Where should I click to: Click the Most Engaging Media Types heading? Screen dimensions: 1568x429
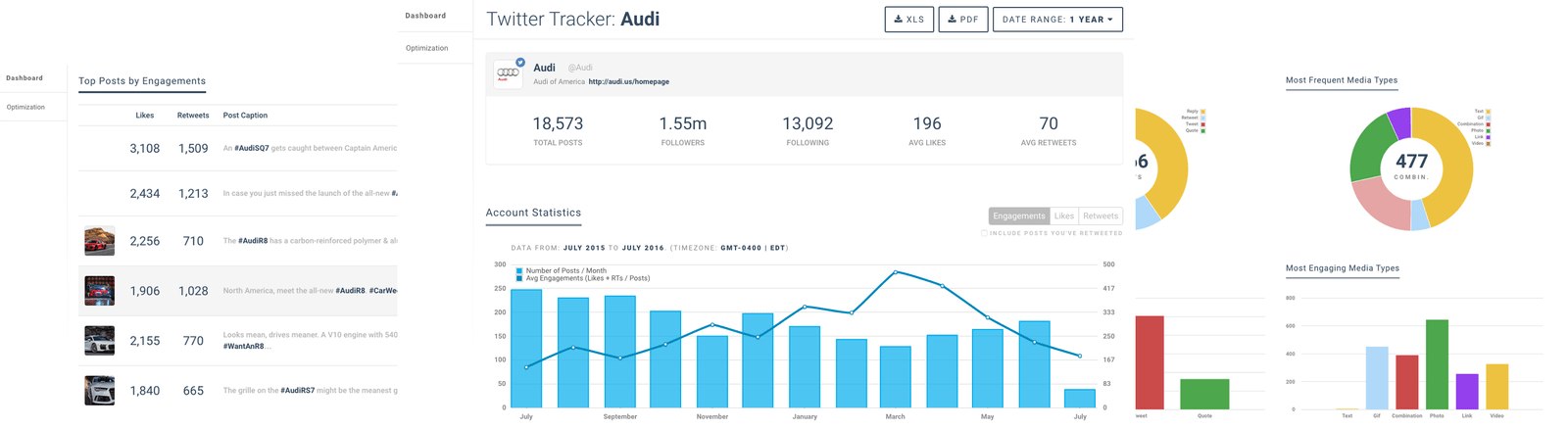[1343, 268]
